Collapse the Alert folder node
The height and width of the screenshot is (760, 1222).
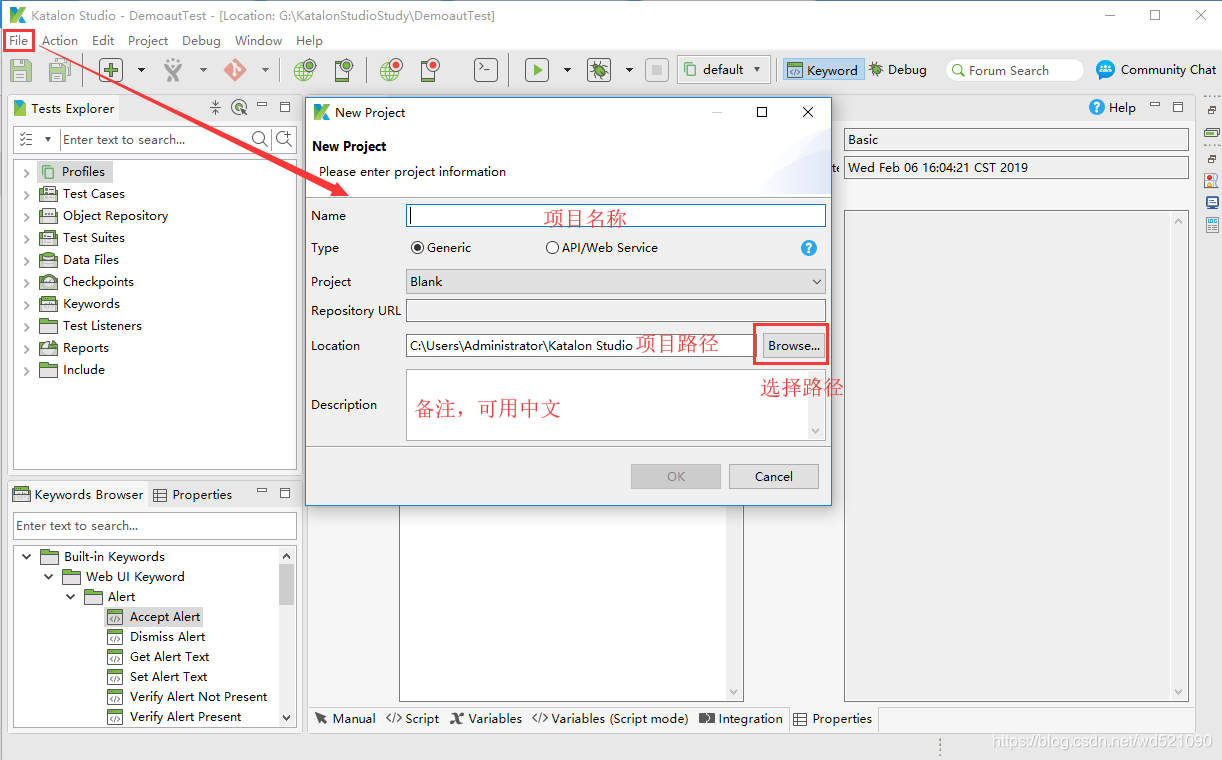pos(71,597)
